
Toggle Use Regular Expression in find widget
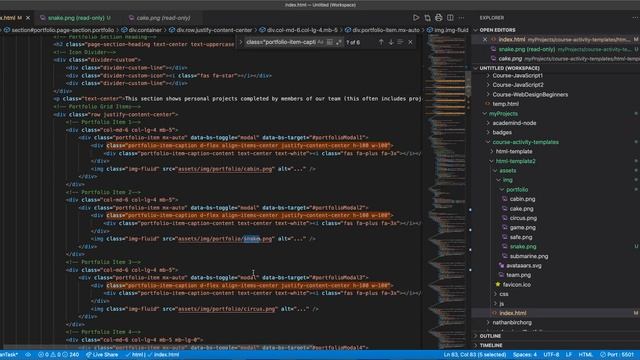pos(338,42)
